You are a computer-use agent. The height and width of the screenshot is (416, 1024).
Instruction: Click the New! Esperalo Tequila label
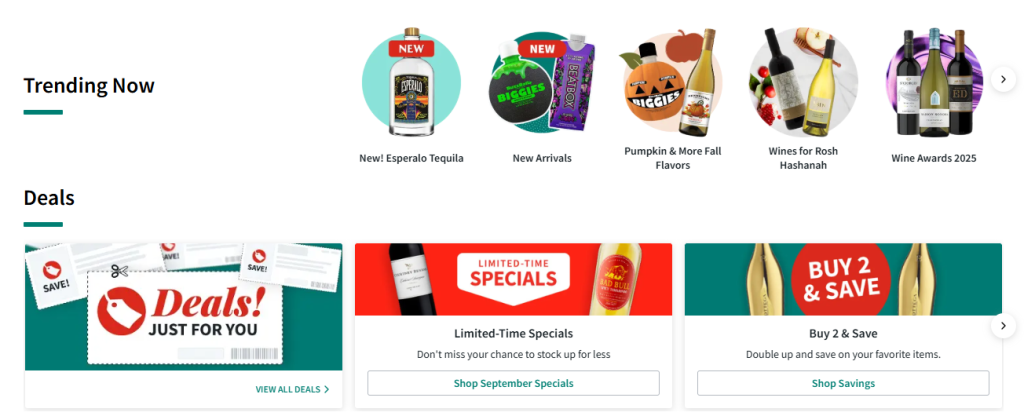[411, 158]
